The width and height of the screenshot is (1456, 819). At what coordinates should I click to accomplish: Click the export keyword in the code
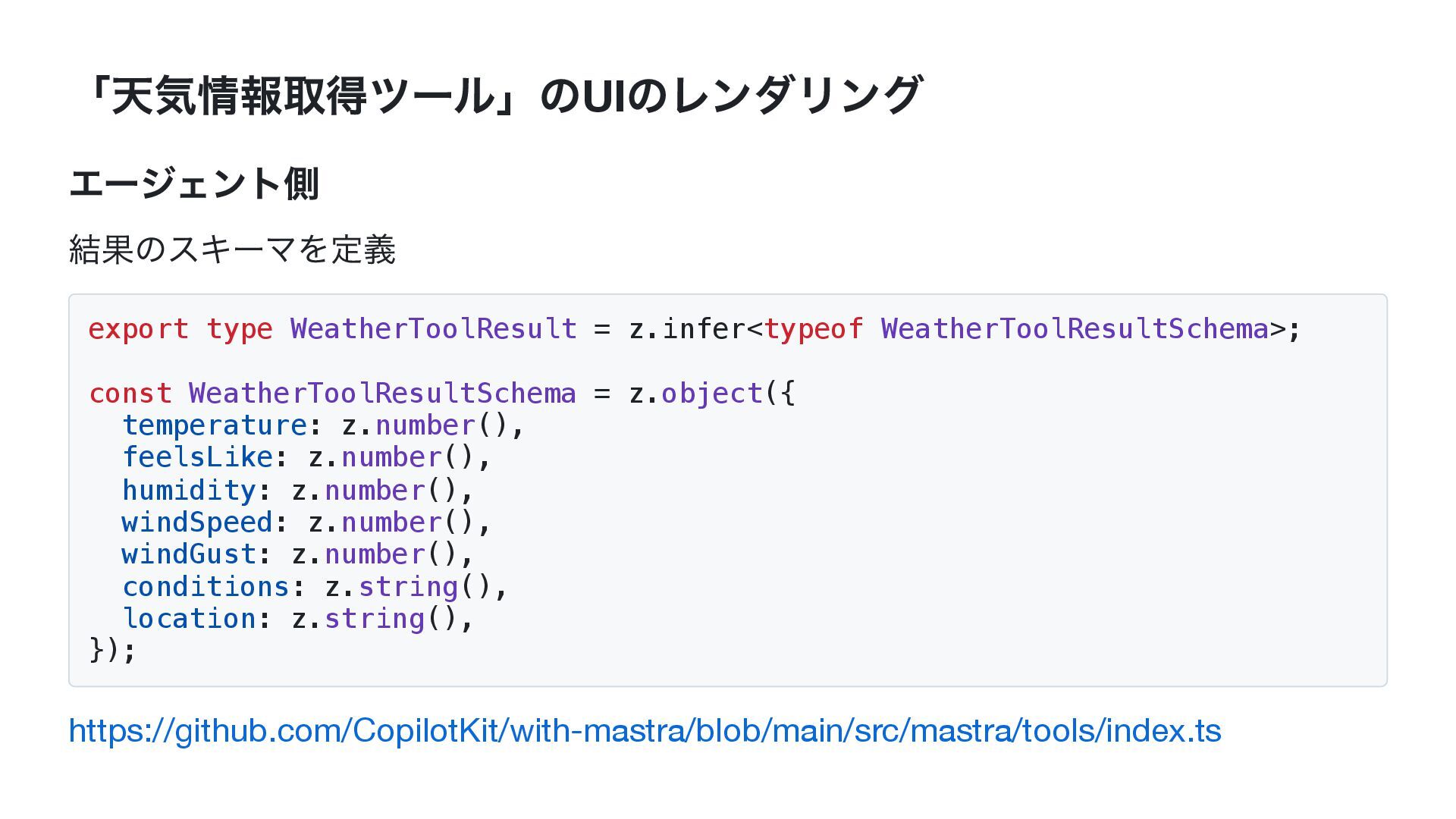pyautogui.click(x=139, y=329)
